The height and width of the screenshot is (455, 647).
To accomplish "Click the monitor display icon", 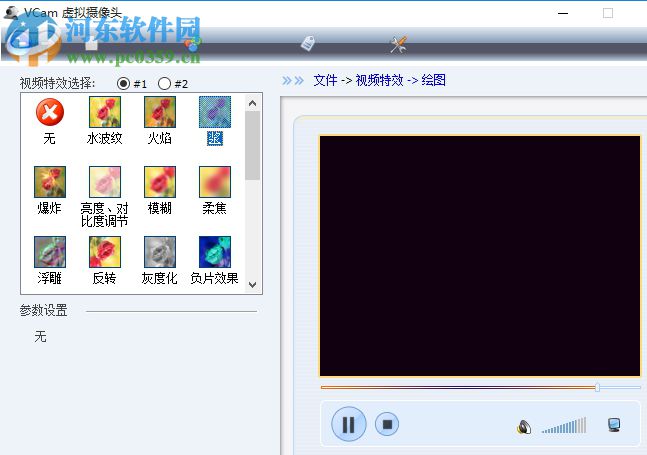I will 614,424.
